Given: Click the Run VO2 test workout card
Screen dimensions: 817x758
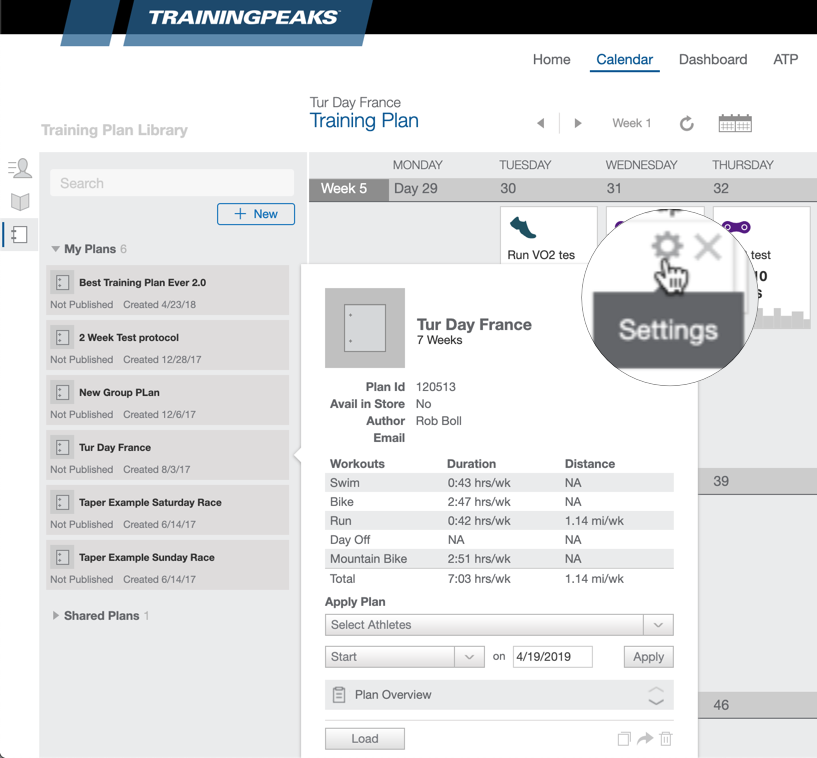Looking at the screenshot, I should (x=548, y=235).
